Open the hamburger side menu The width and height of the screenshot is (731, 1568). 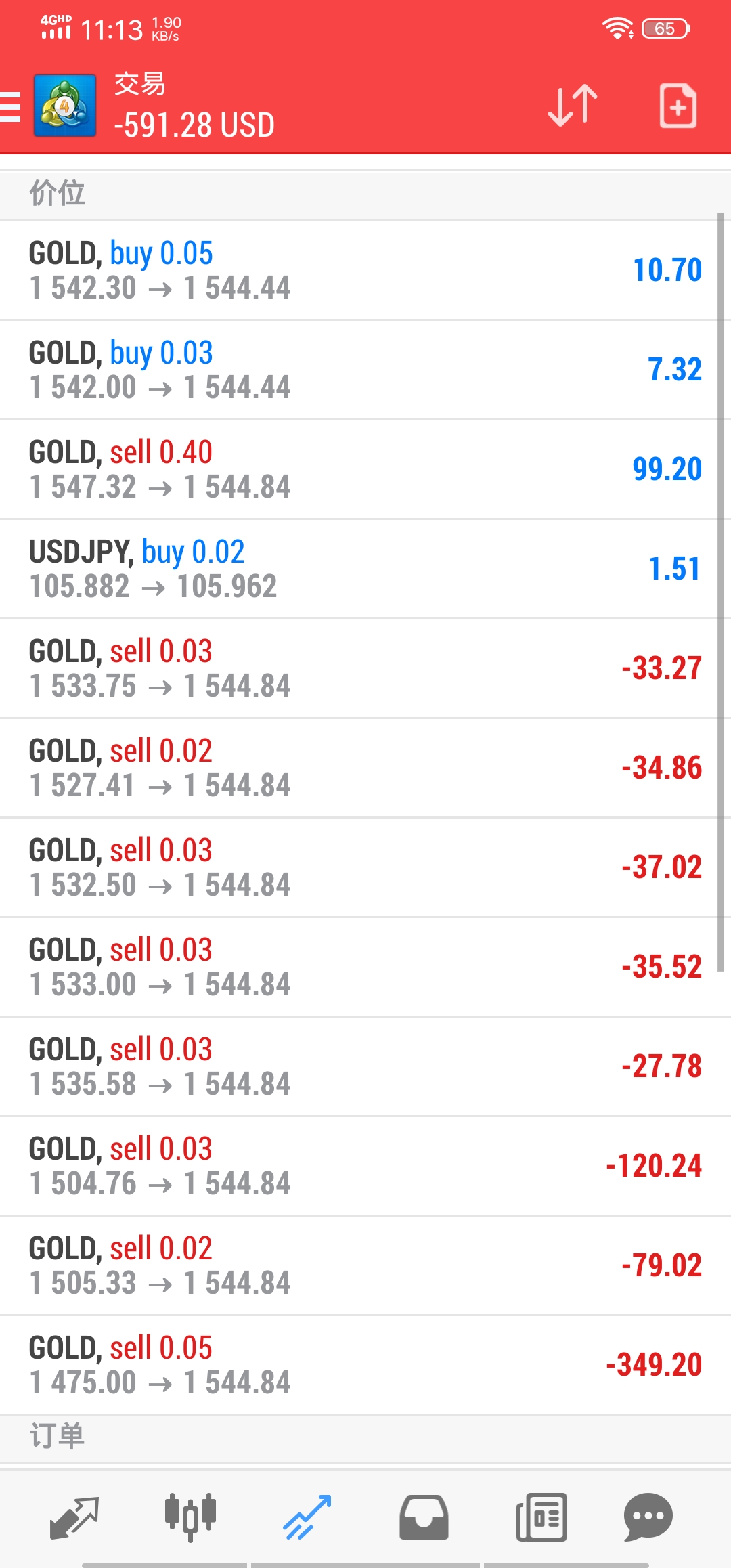point(11,106)
